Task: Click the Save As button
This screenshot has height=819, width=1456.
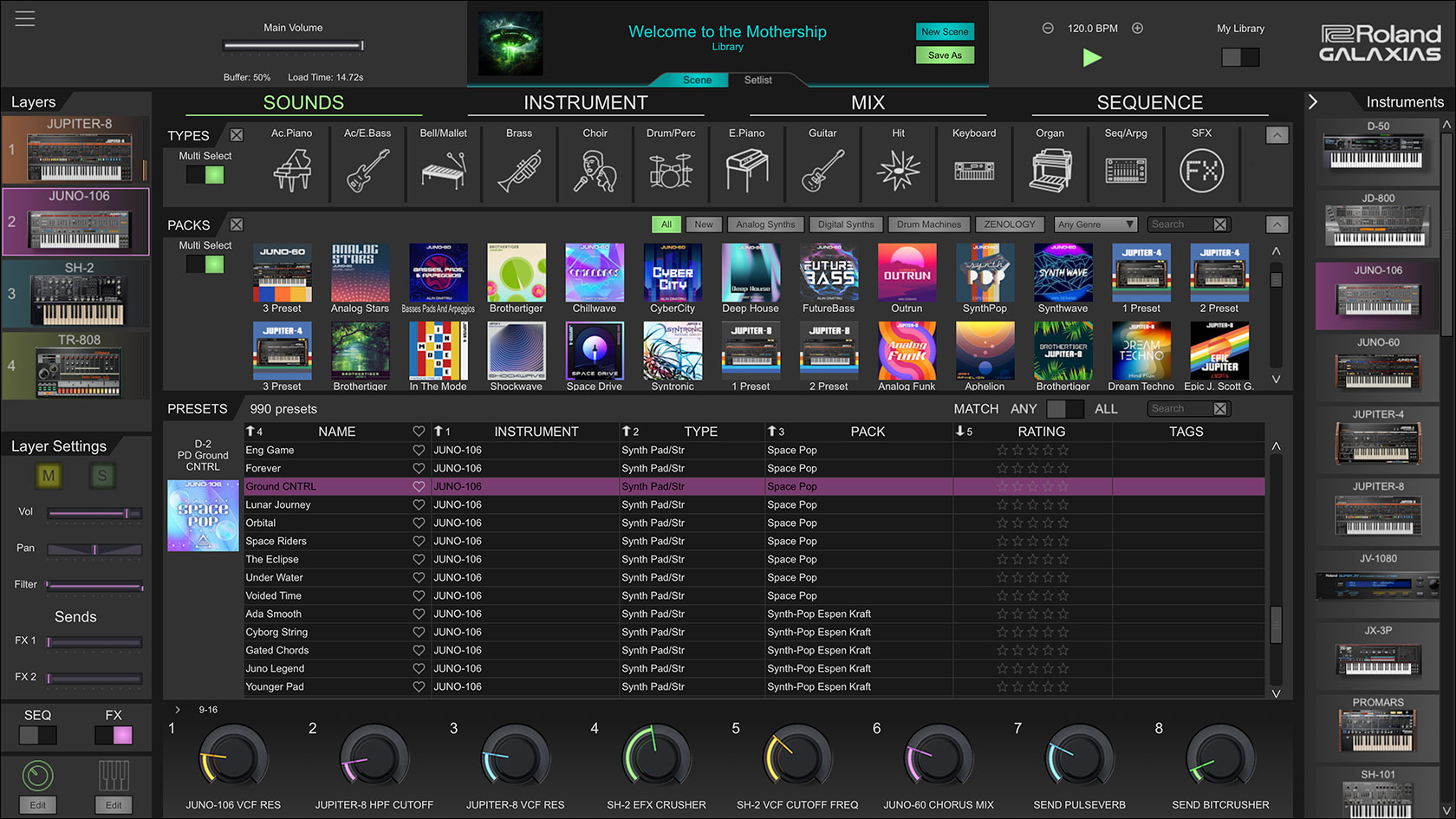Action: 945,55
